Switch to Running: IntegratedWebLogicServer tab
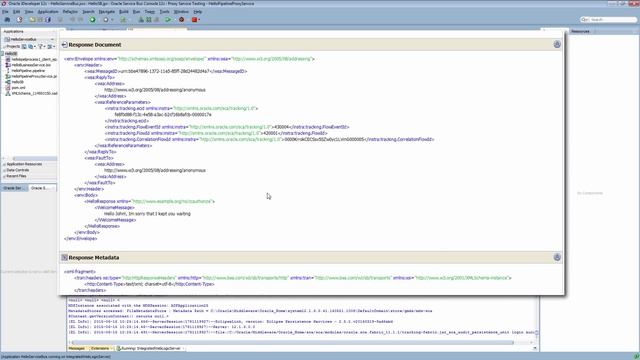The width and height of the screenshot is (640, 360). click(x=150, y=349)
